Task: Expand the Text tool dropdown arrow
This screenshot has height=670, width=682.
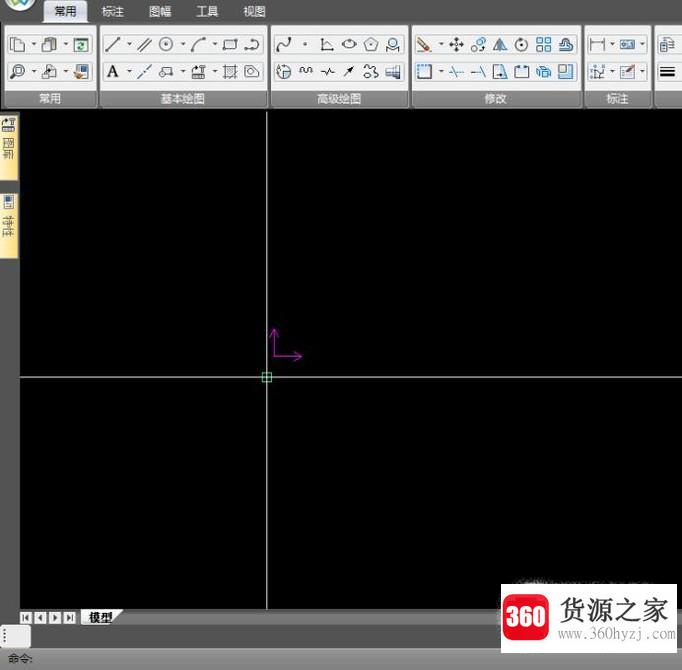Action: (x=129, y=71)
